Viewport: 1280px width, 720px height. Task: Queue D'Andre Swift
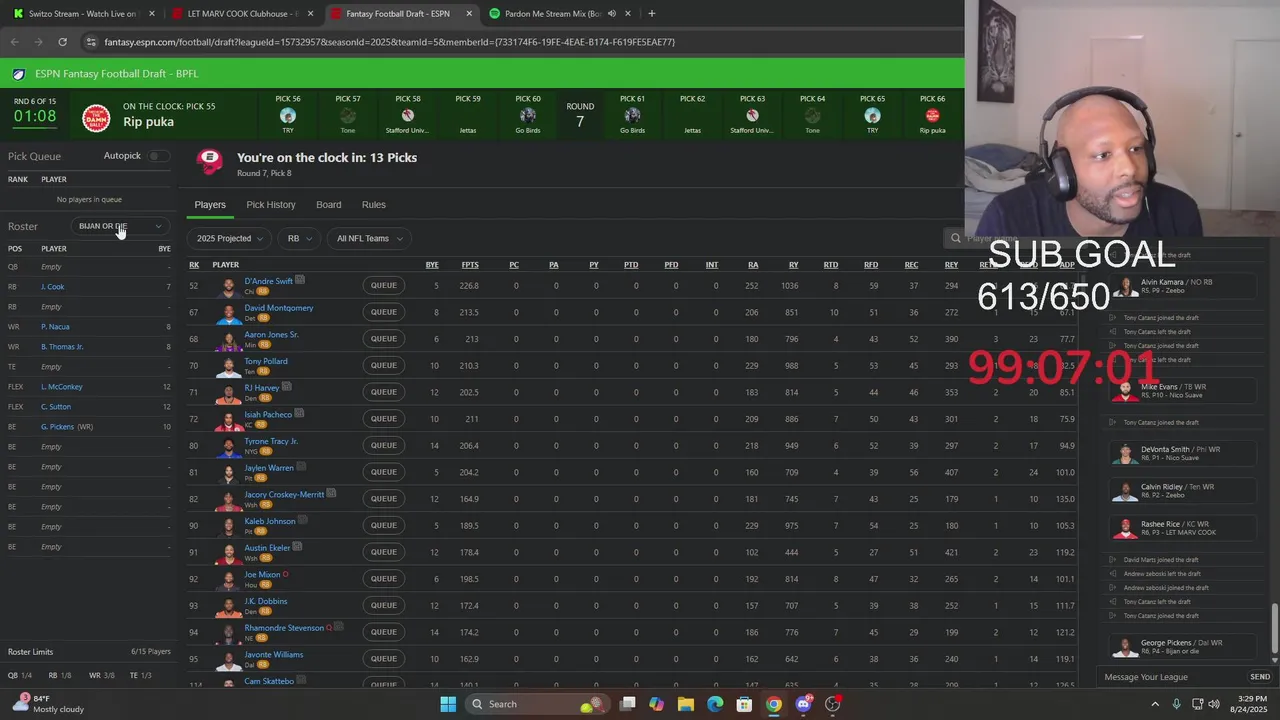pos(384,285)
